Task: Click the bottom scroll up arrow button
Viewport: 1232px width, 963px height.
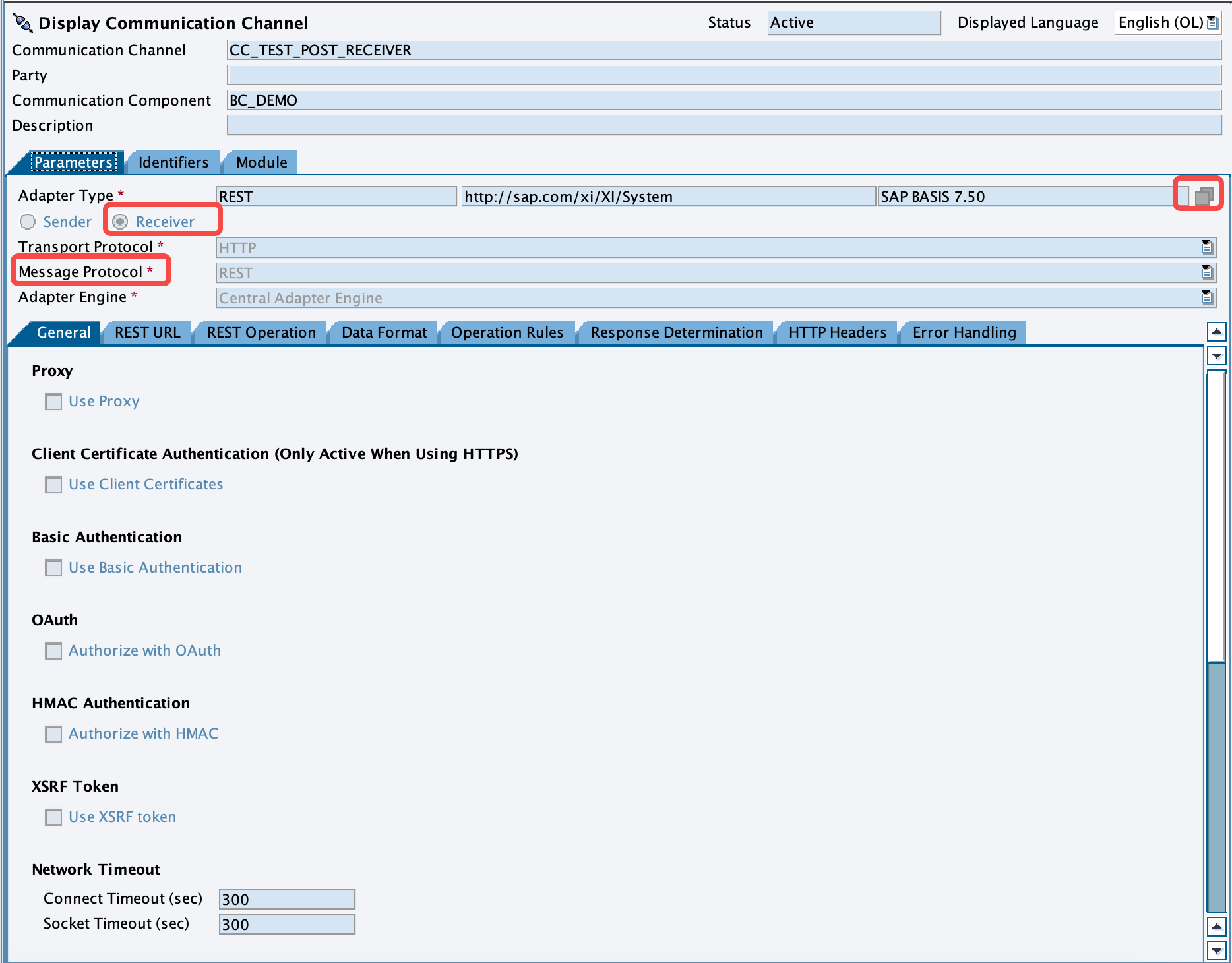Action: tap(1216, 926)
